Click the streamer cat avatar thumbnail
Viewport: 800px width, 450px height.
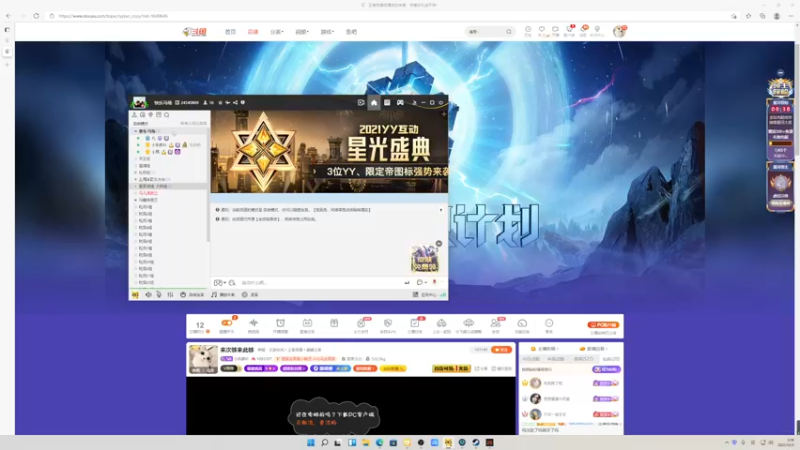tap(203, 359)
